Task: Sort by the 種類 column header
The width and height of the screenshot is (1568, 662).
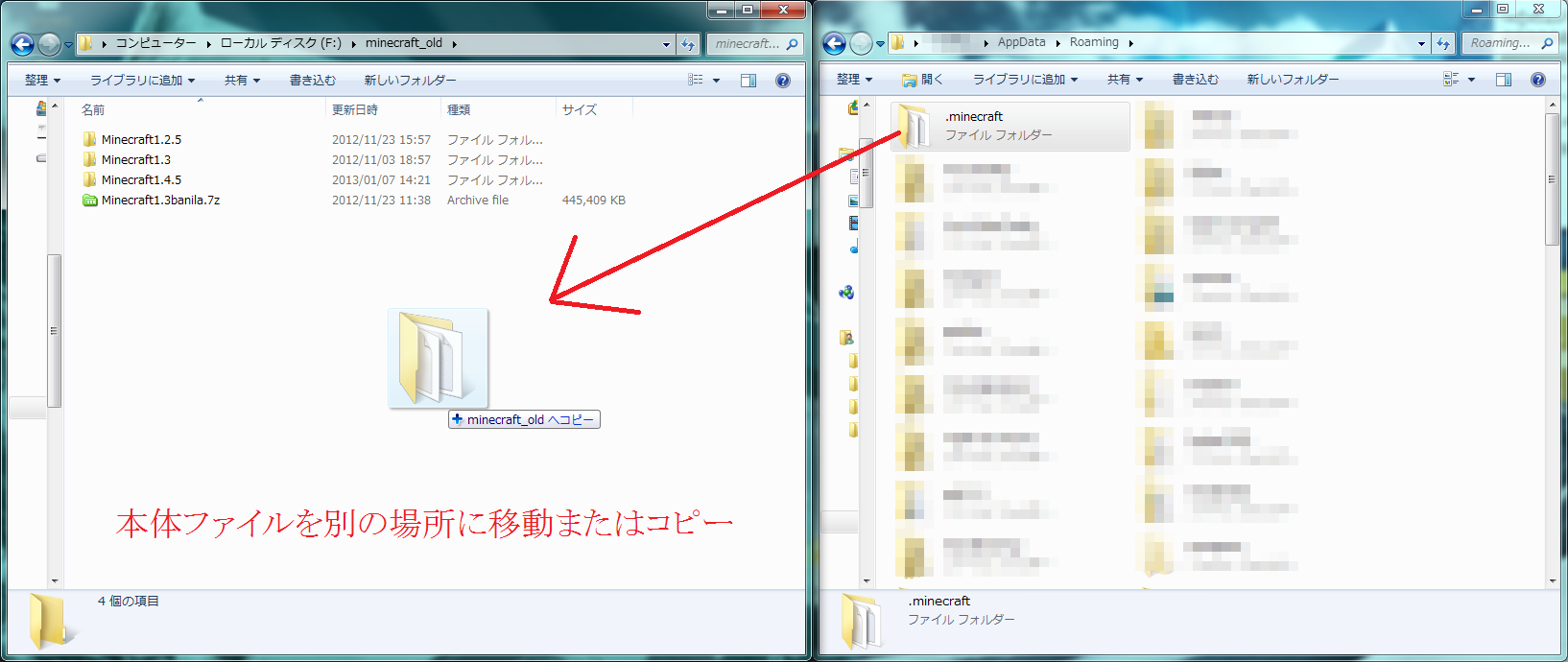Action: (498, 109)
